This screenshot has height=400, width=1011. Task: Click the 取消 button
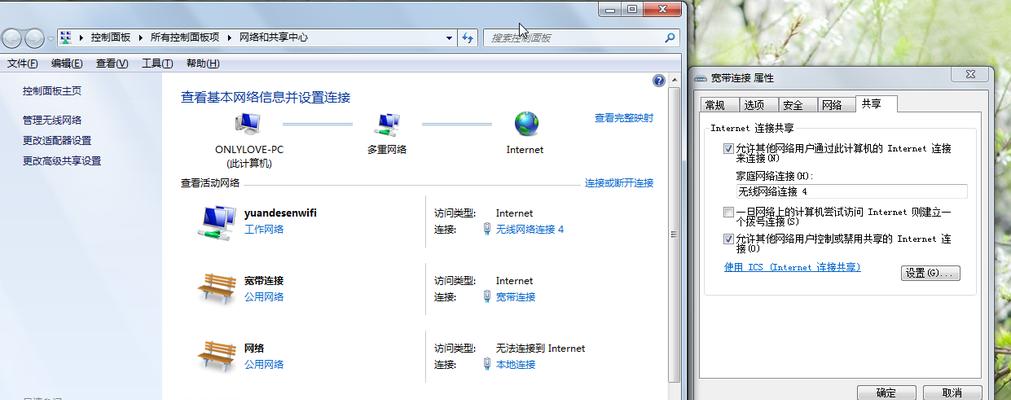tap(952, 393)
